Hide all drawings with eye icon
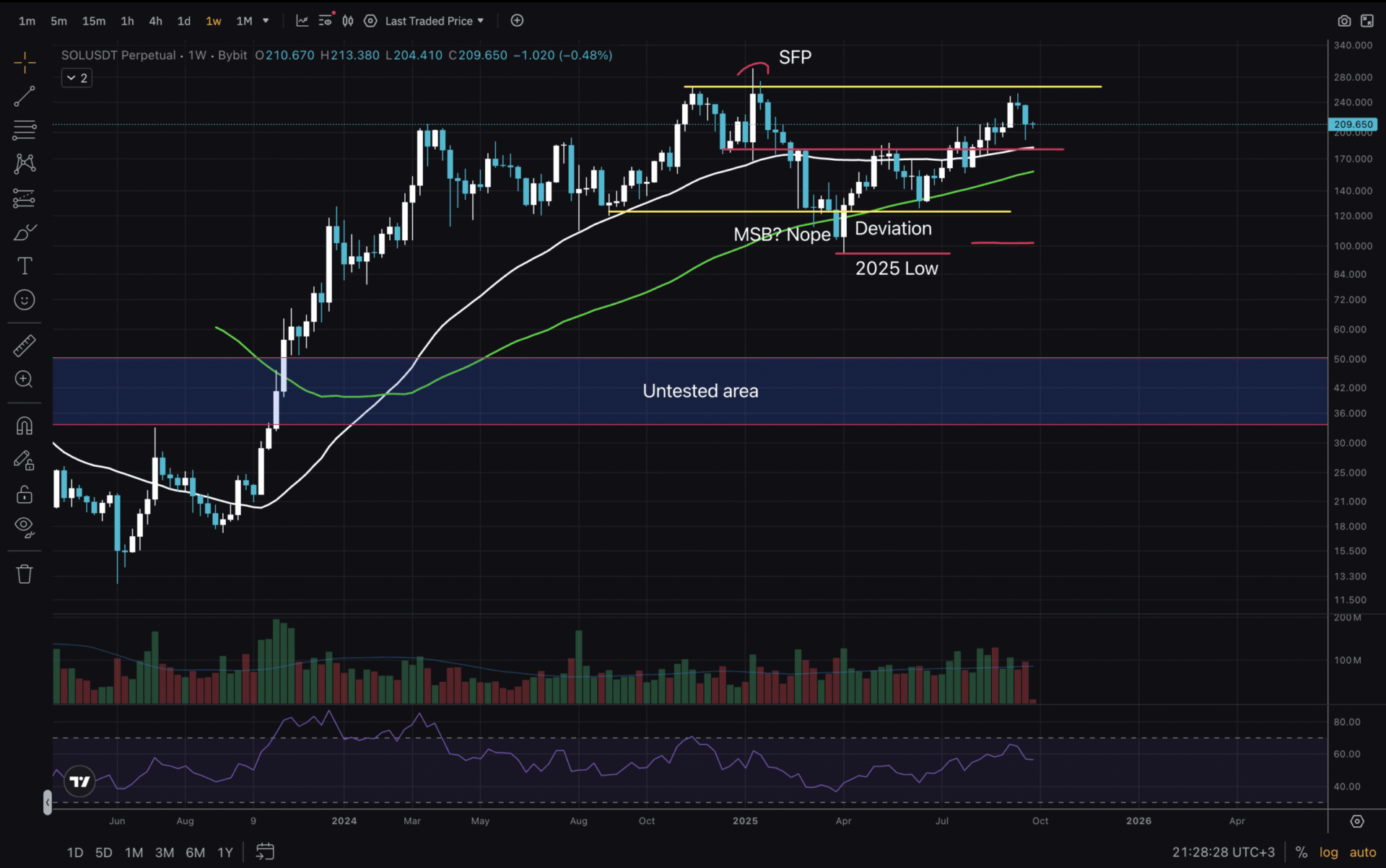 [25, 527]
